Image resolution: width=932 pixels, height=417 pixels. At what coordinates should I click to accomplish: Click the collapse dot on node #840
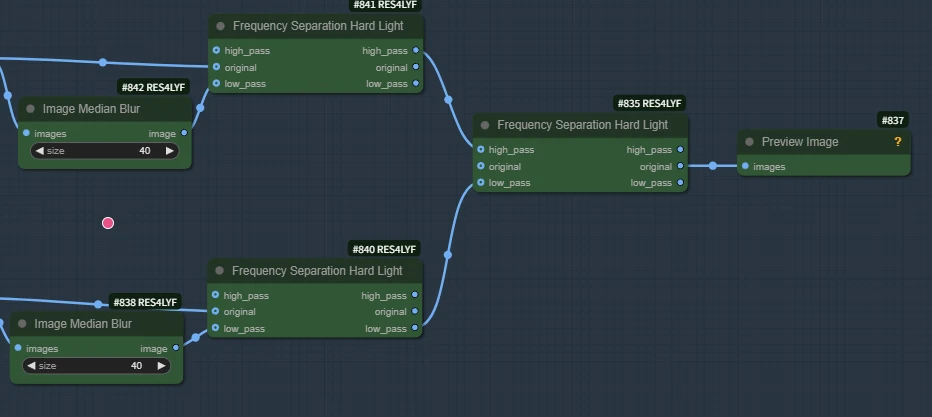(x=220, y=271)
